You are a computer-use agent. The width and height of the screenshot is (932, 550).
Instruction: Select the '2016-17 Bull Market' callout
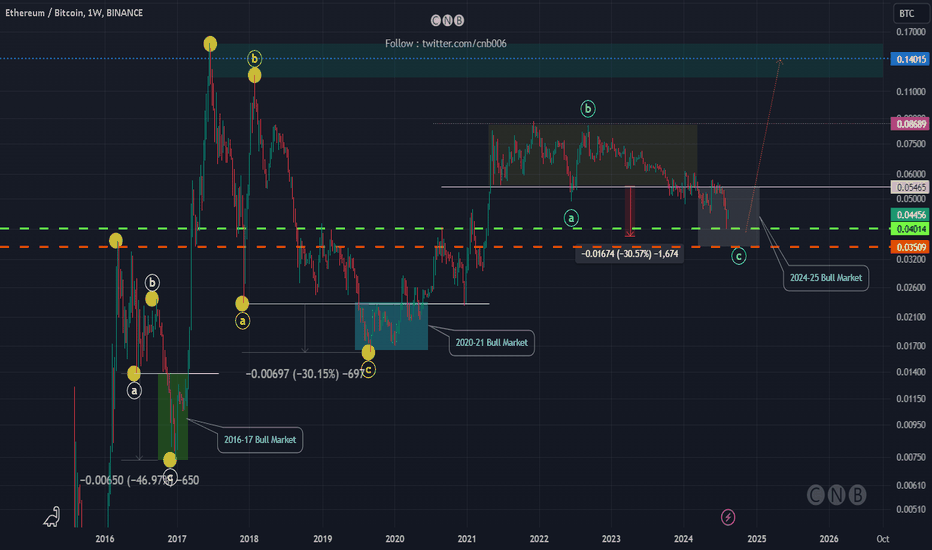[260, 440]
